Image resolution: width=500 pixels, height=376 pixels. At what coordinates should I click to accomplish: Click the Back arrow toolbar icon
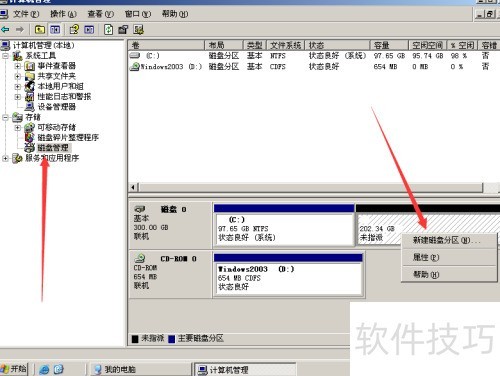[5, 30]
